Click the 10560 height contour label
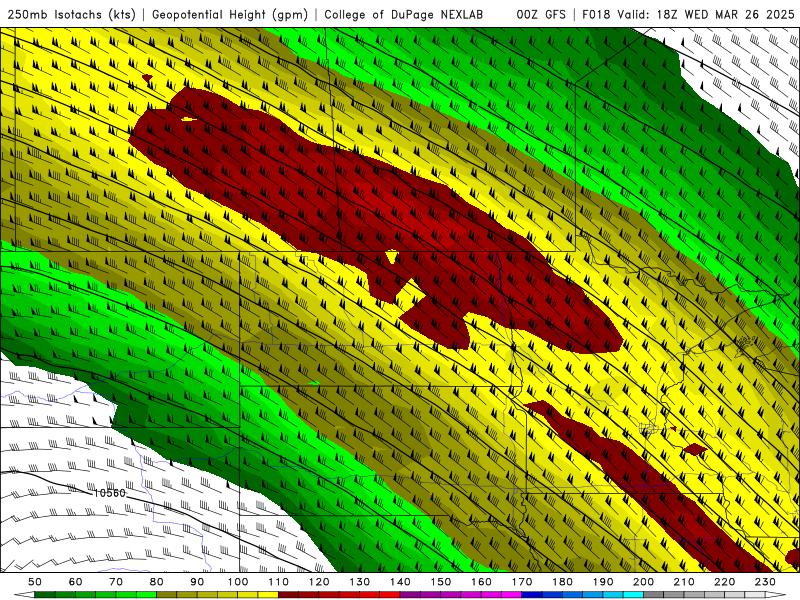800x600 pixels. pos(109,493)
